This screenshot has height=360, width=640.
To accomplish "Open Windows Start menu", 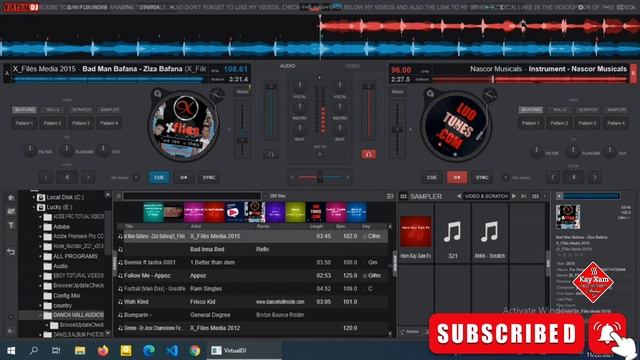I will pos(11,350).
